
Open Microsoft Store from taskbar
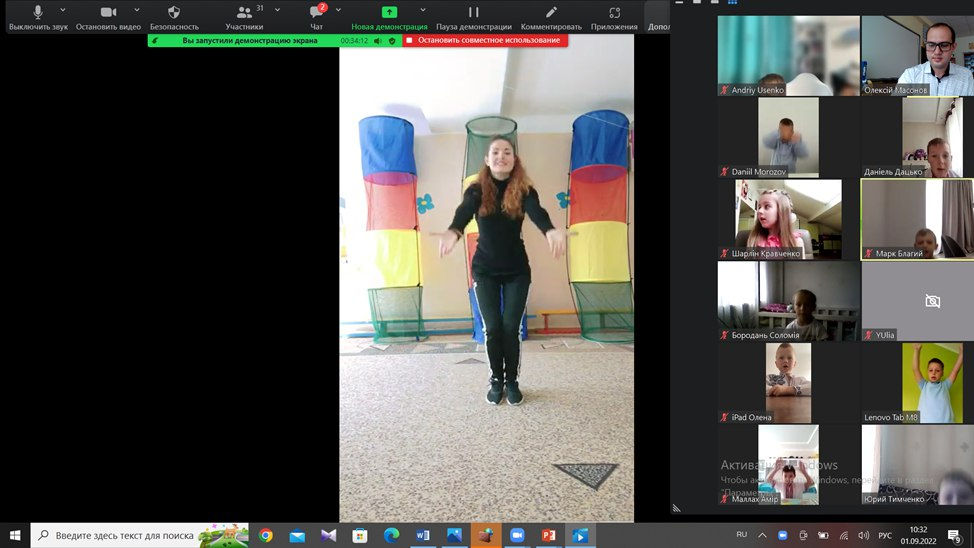pyautogui.click(x=360, y=535)
